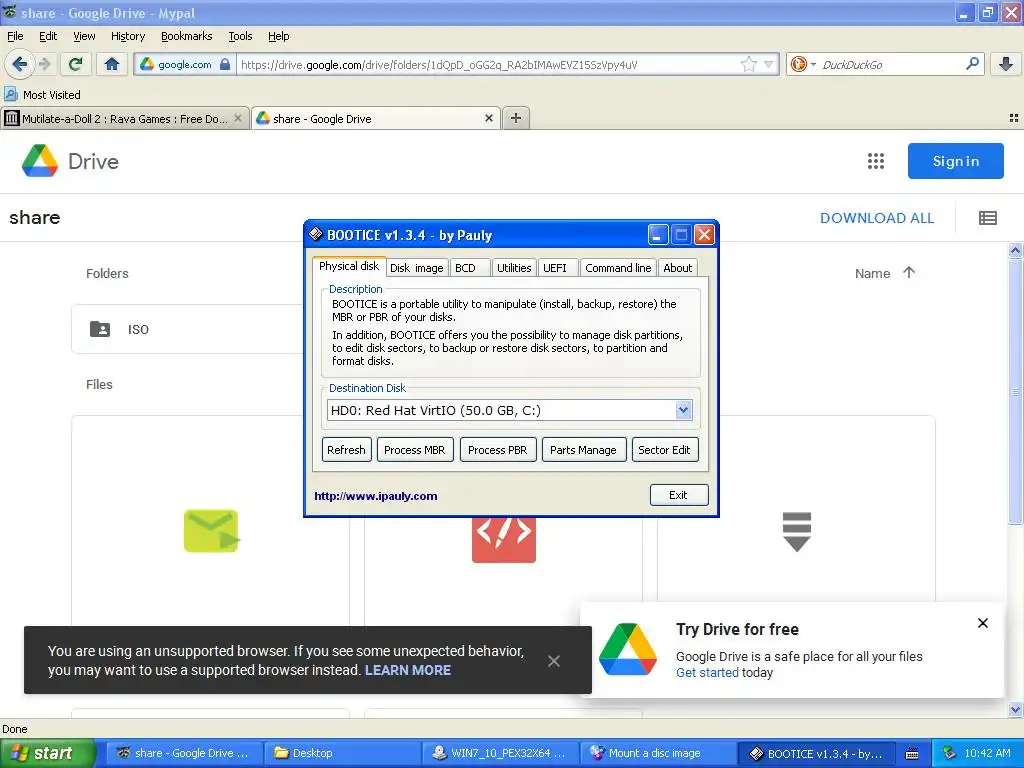Switch to the Command line tab
The height and width of the screenshot is (768, 1024).
[x=618, y=268]
